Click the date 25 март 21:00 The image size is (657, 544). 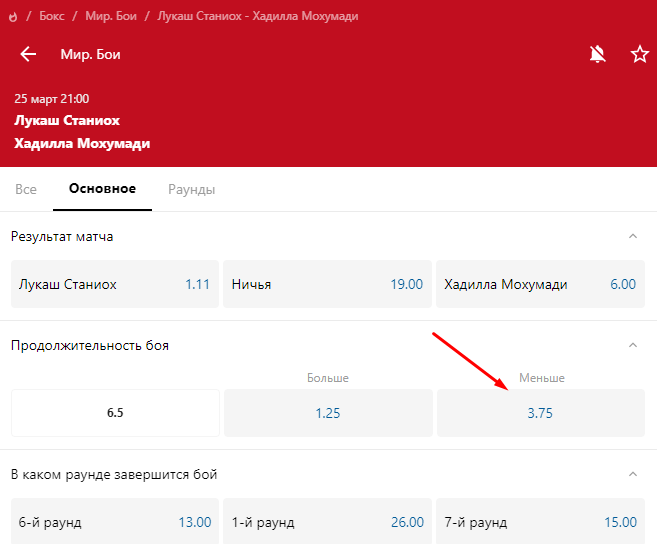pyautogui.click(x=52, y=99)
